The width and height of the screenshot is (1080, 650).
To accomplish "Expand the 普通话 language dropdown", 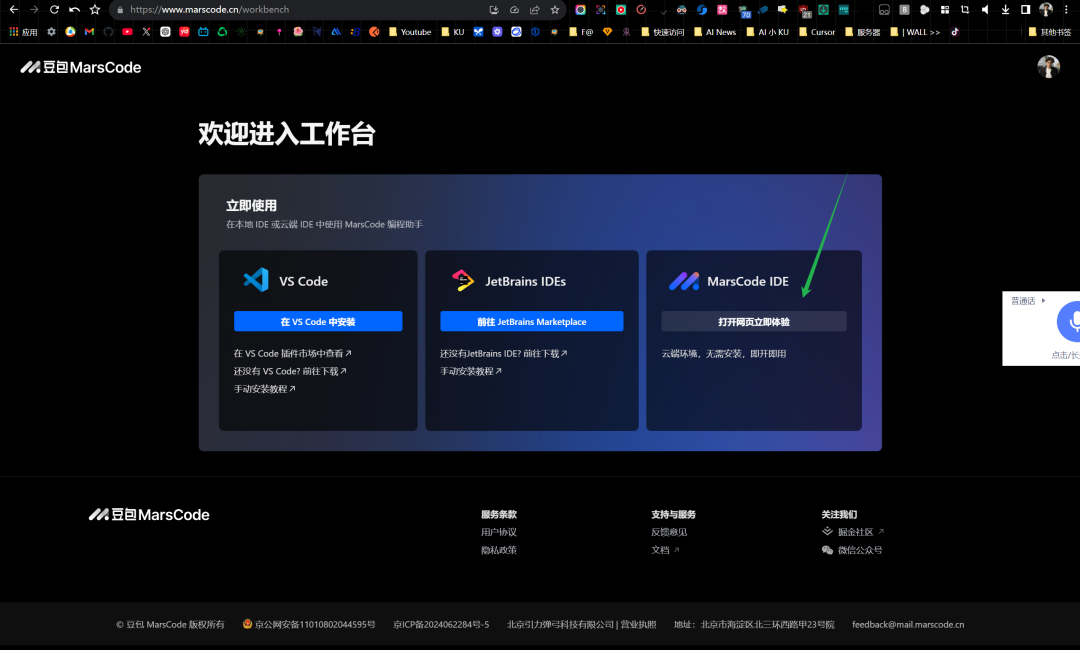I will pyautogui.click(x=1028, y=301).
